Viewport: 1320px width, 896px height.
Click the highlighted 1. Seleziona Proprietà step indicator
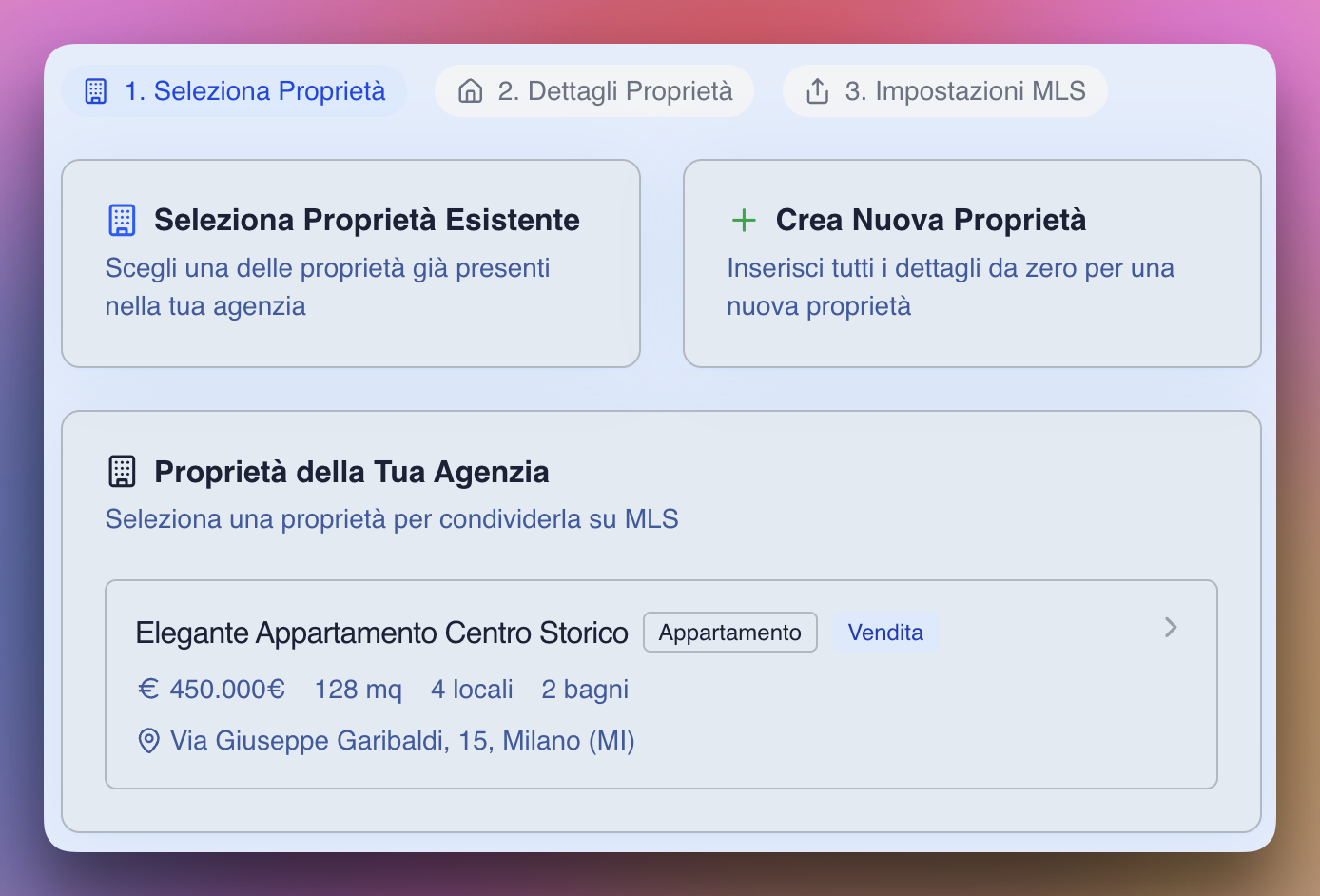coord(233,90)
